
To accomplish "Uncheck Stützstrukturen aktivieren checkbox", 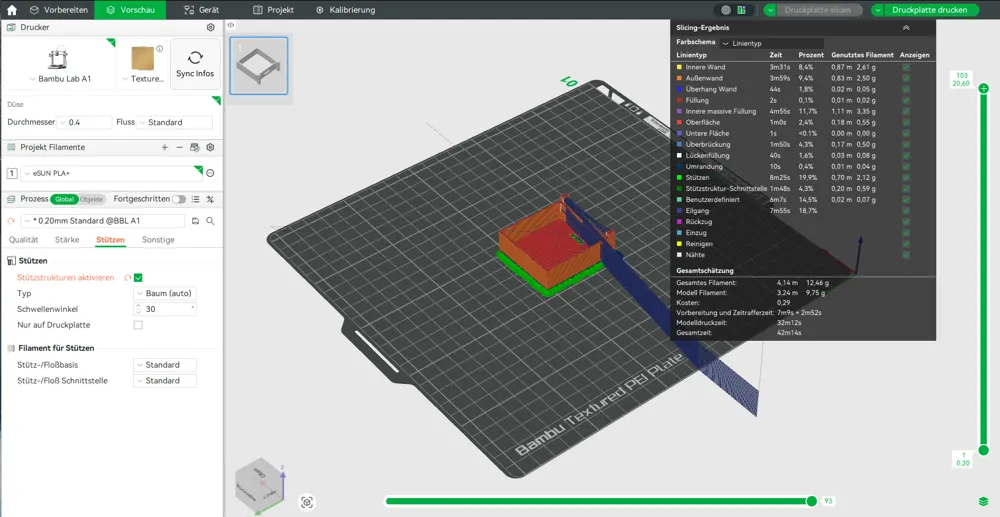I will [138, 278].
